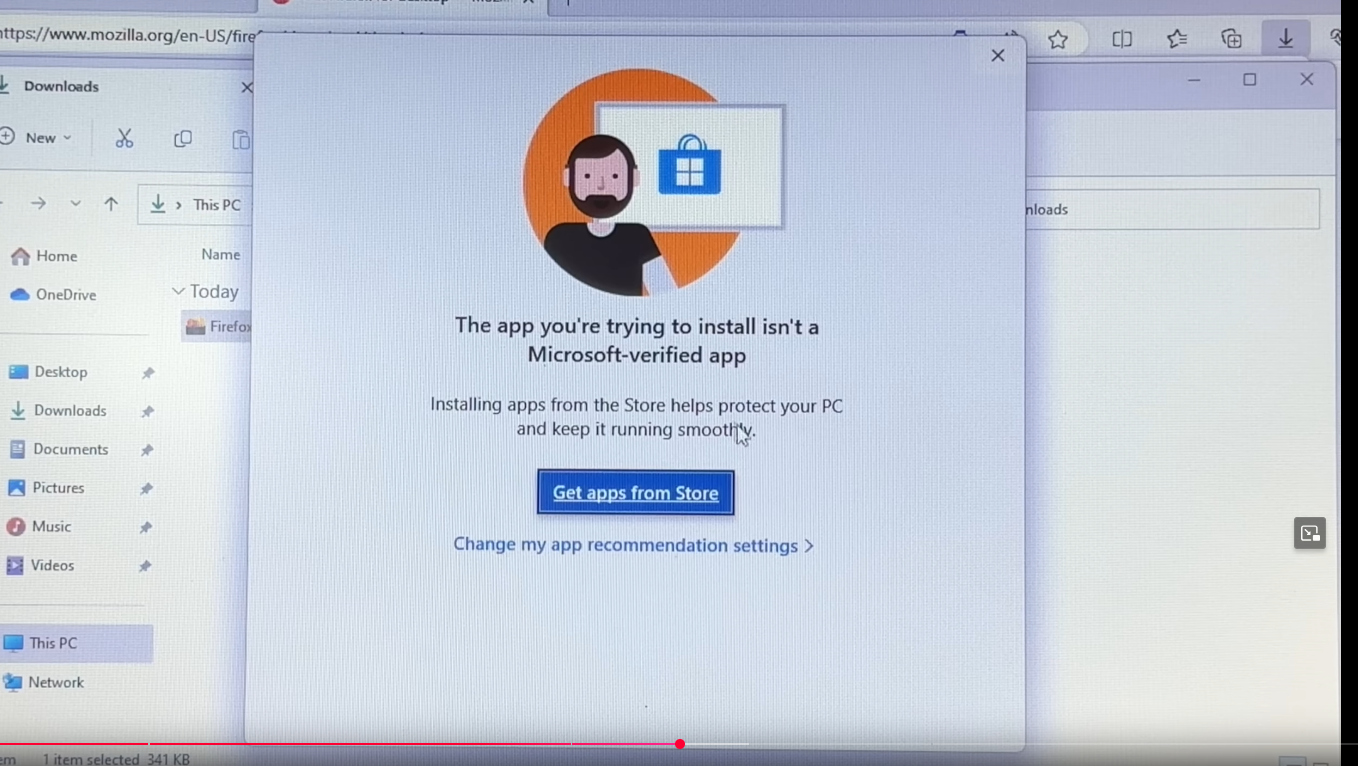This screenshot has height=766, width=1358.
Task: Click the browser Downloads arrow icon
Action: 1286,39
